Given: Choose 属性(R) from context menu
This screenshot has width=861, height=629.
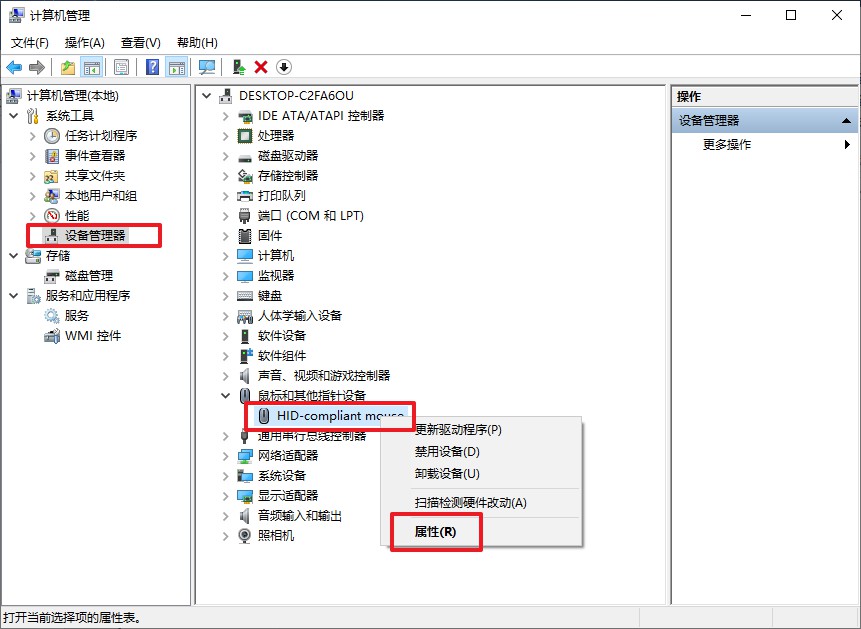Looking at the screenshot, I should (435, 532).
